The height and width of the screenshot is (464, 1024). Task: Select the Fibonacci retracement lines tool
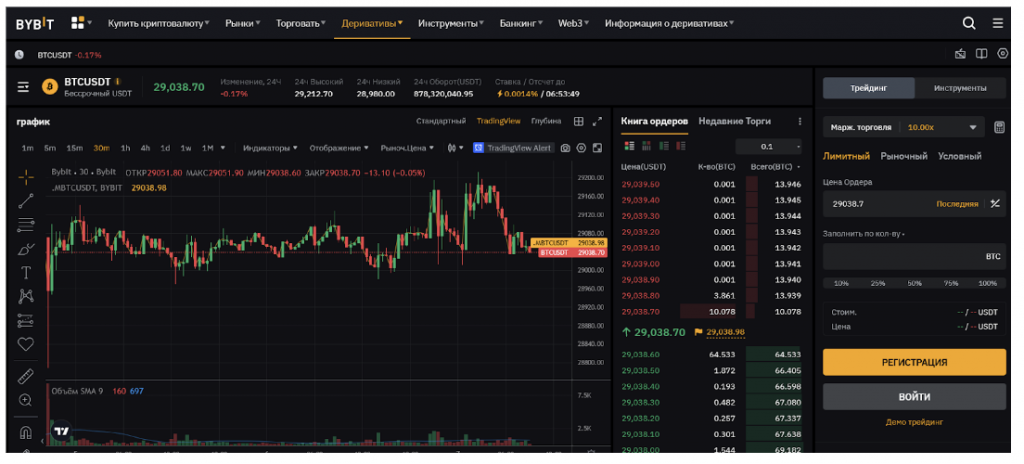click(26, 225)
